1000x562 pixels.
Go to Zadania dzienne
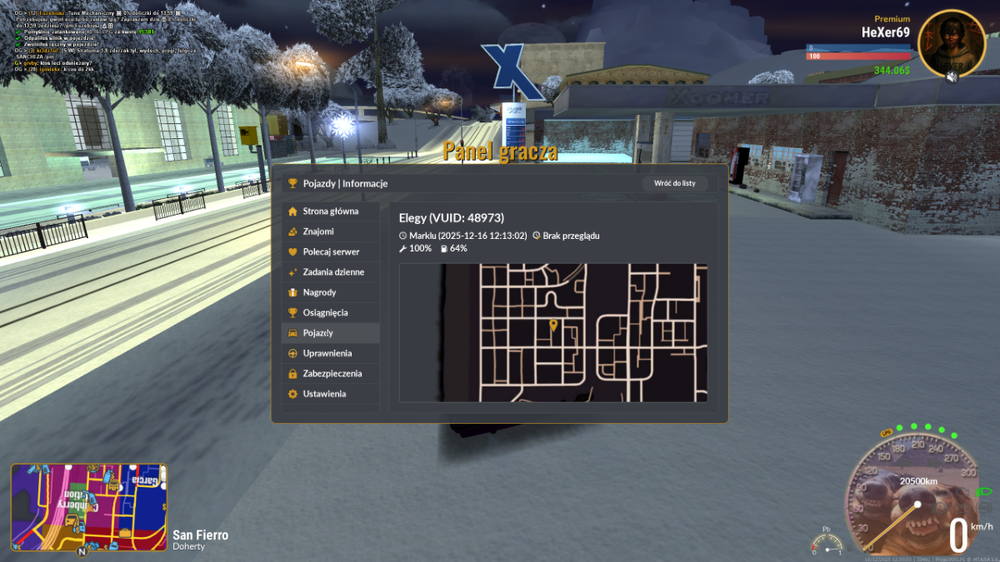coord(330,272)
